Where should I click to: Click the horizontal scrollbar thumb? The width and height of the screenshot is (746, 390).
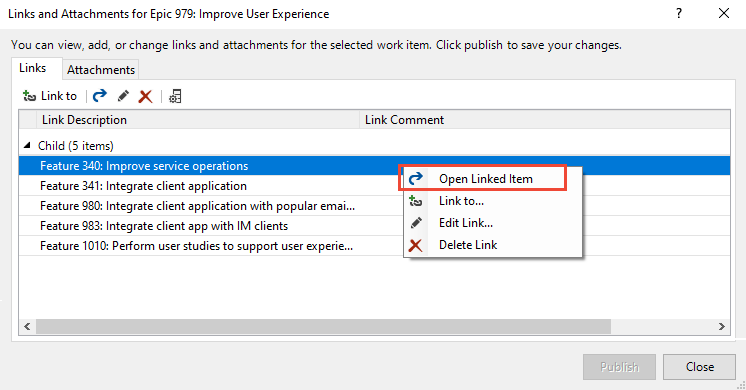tap(323, 326)
